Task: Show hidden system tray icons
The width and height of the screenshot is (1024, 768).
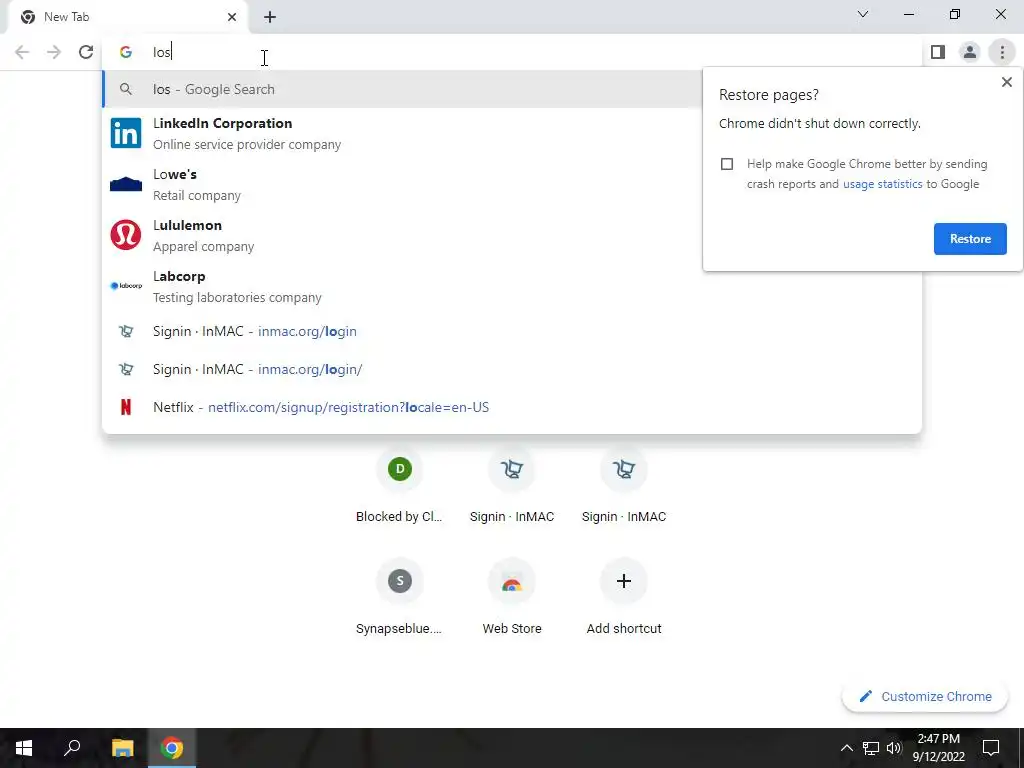Action: tap(846, 748)
